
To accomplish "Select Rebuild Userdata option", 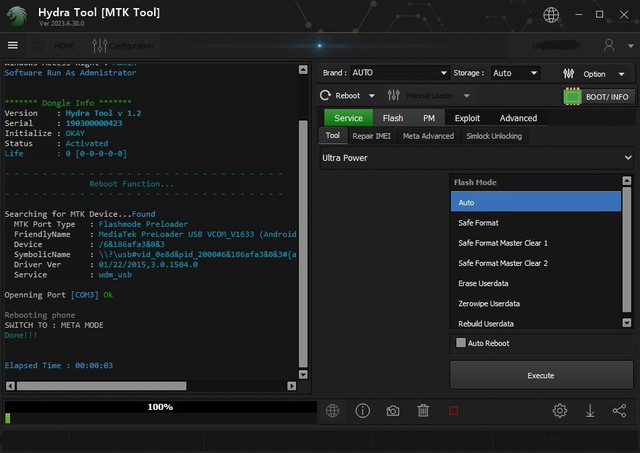I will pos(536,323).
